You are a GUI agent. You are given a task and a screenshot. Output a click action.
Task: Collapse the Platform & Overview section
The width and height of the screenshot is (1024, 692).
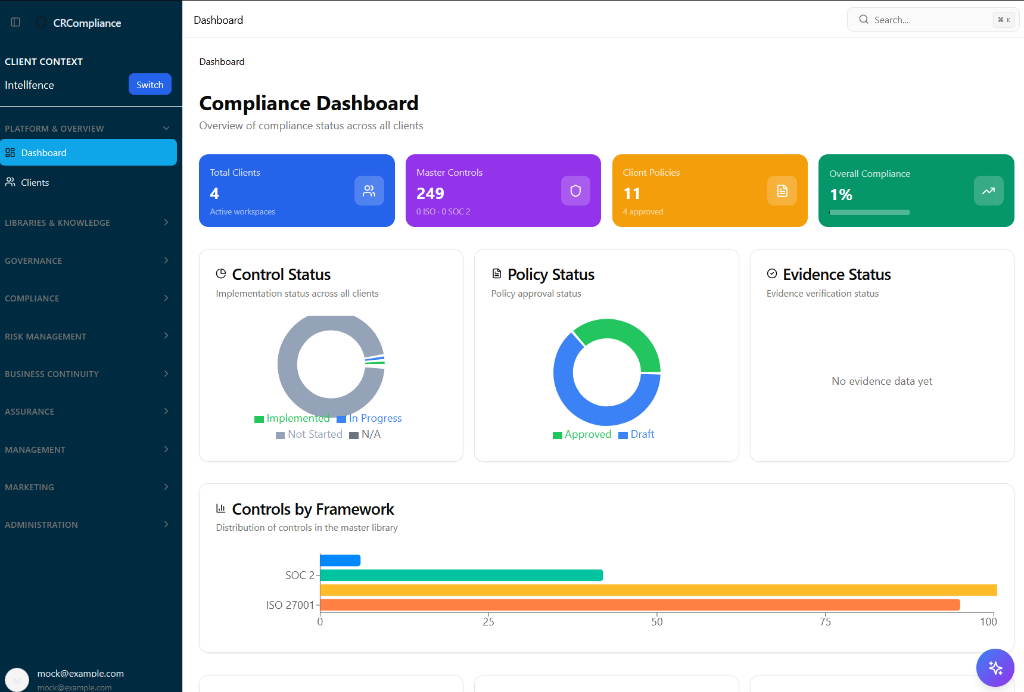90,128
